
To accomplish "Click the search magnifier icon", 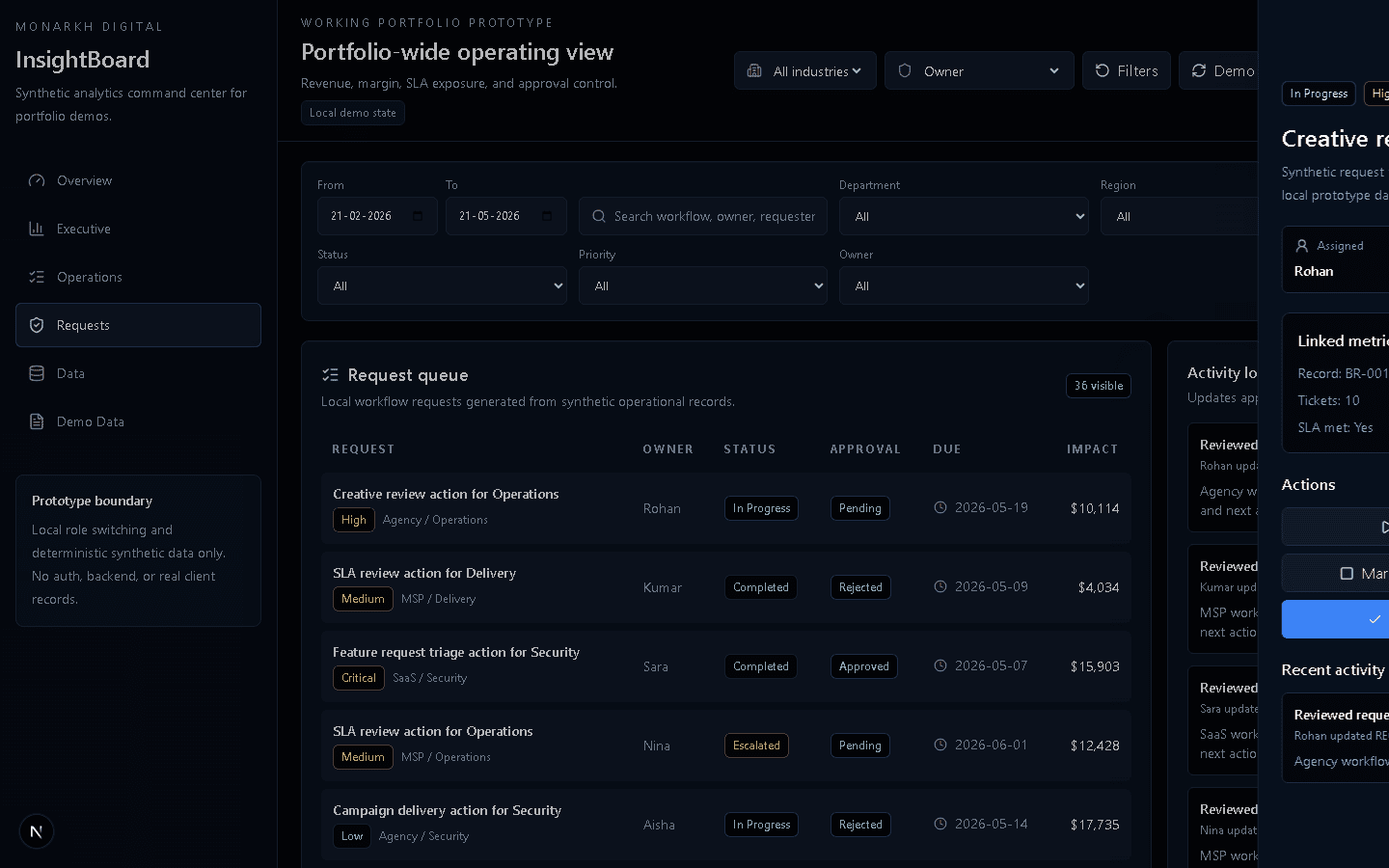I will [599, 216].
